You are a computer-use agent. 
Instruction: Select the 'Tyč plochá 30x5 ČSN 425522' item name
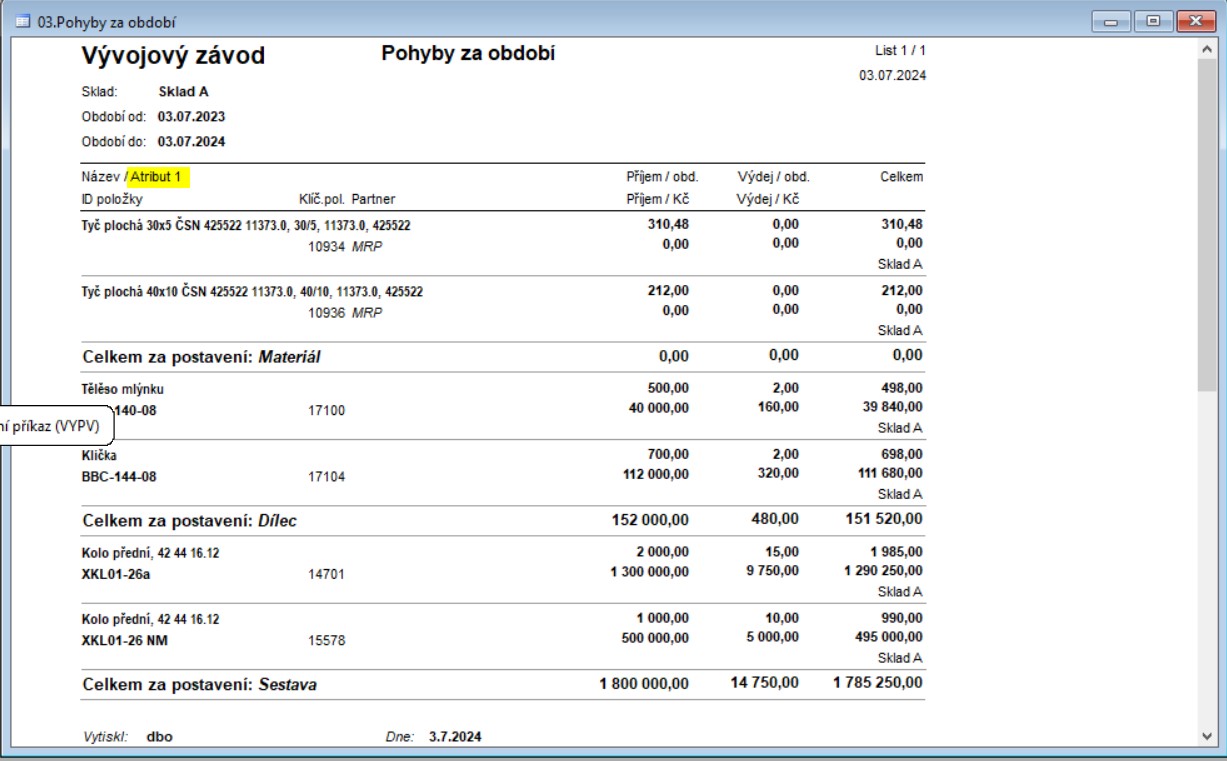pyautogui.click(x=246, y=226)
